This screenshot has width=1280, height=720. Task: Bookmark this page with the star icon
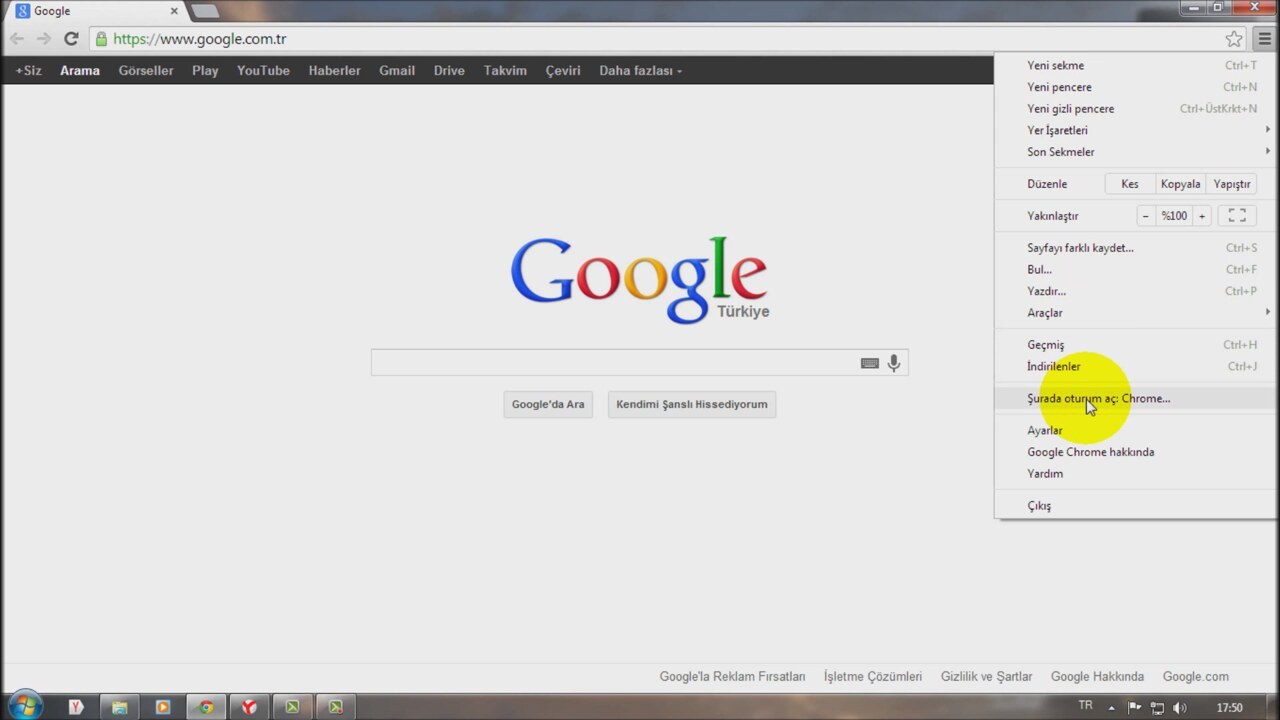pyautogui.click(x=1234, y=39)
